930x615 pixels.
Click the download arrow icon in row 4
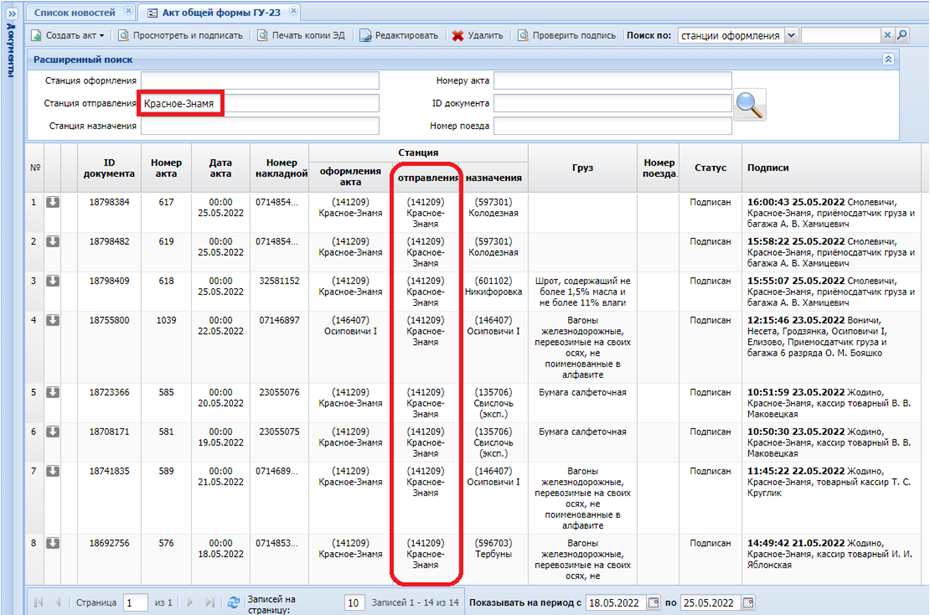point(53,320)
